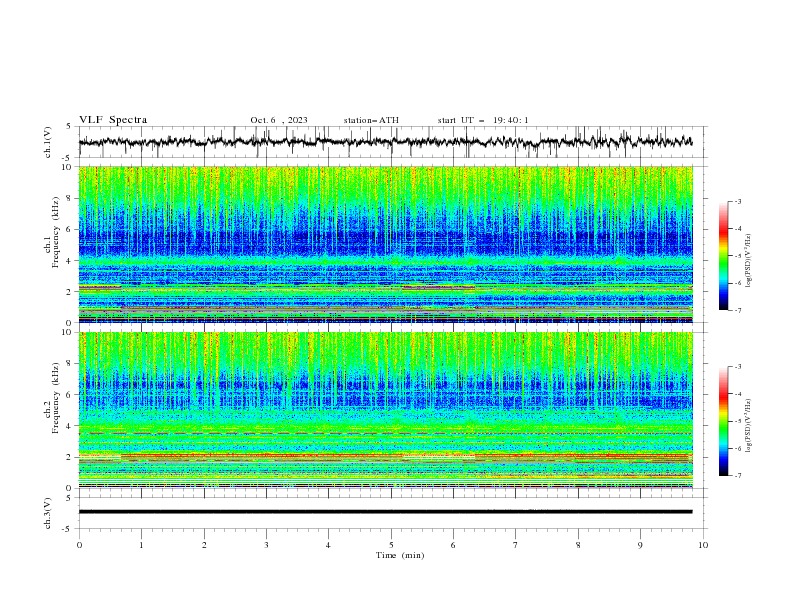Click the ch.2 spectrogram panel
This screenshot has width=792, height=612.
[385, 410]
